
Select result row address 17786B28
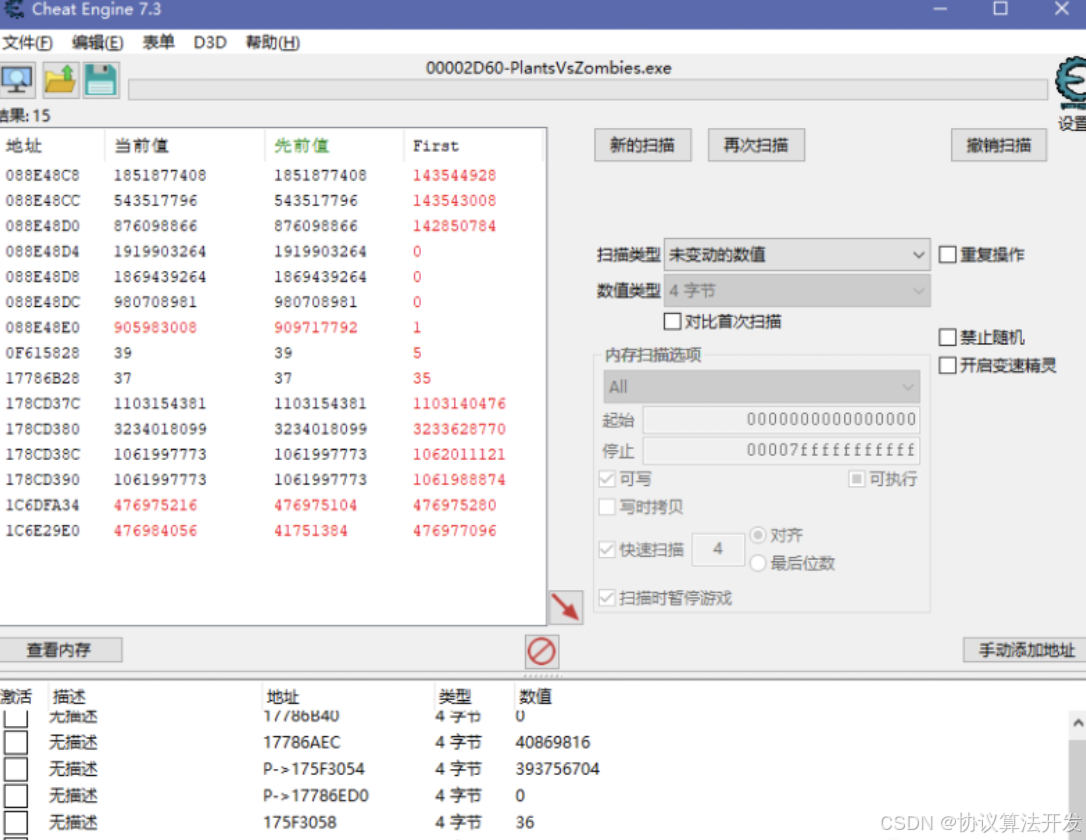(x=272, y=378)
